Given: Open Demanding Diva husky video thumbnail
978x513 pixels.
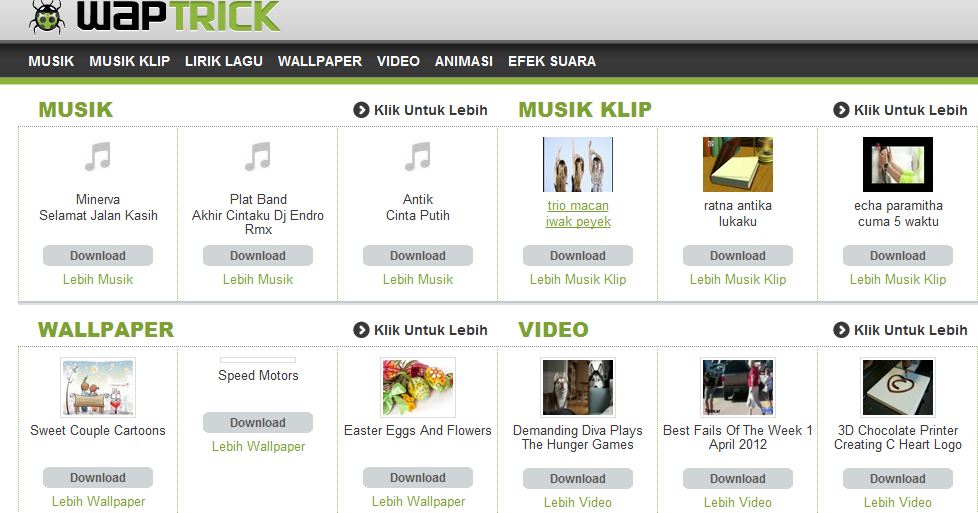Looking at the screenshot, I should (x=578, y=388).
